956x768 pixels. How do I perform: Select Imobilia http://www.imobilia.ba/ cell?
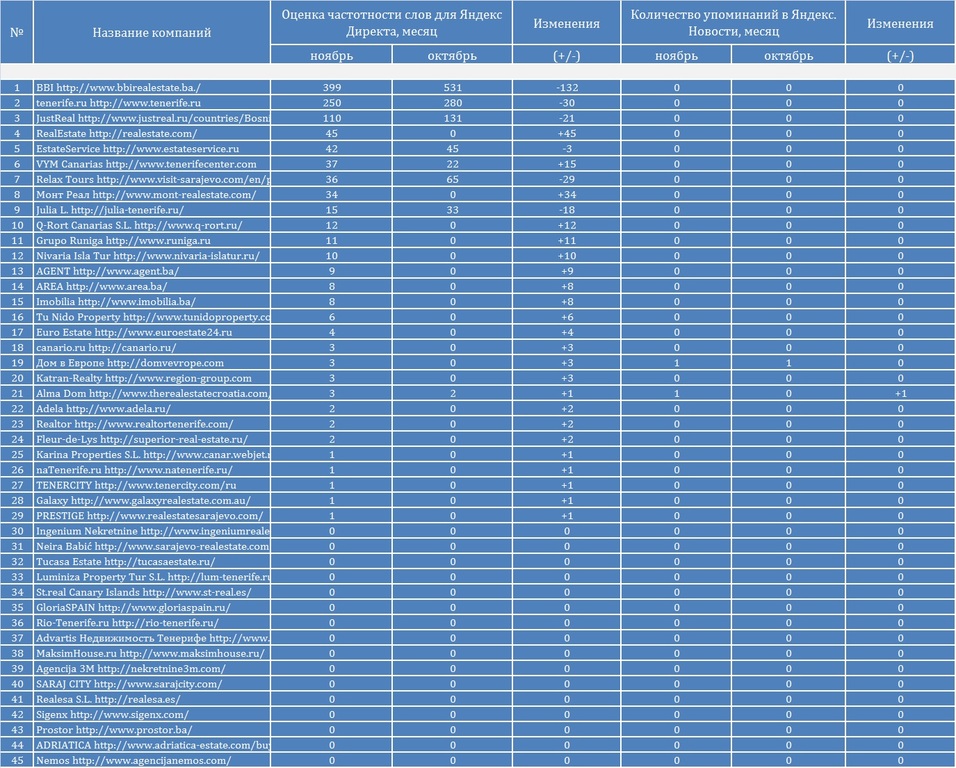click(152, 302)
